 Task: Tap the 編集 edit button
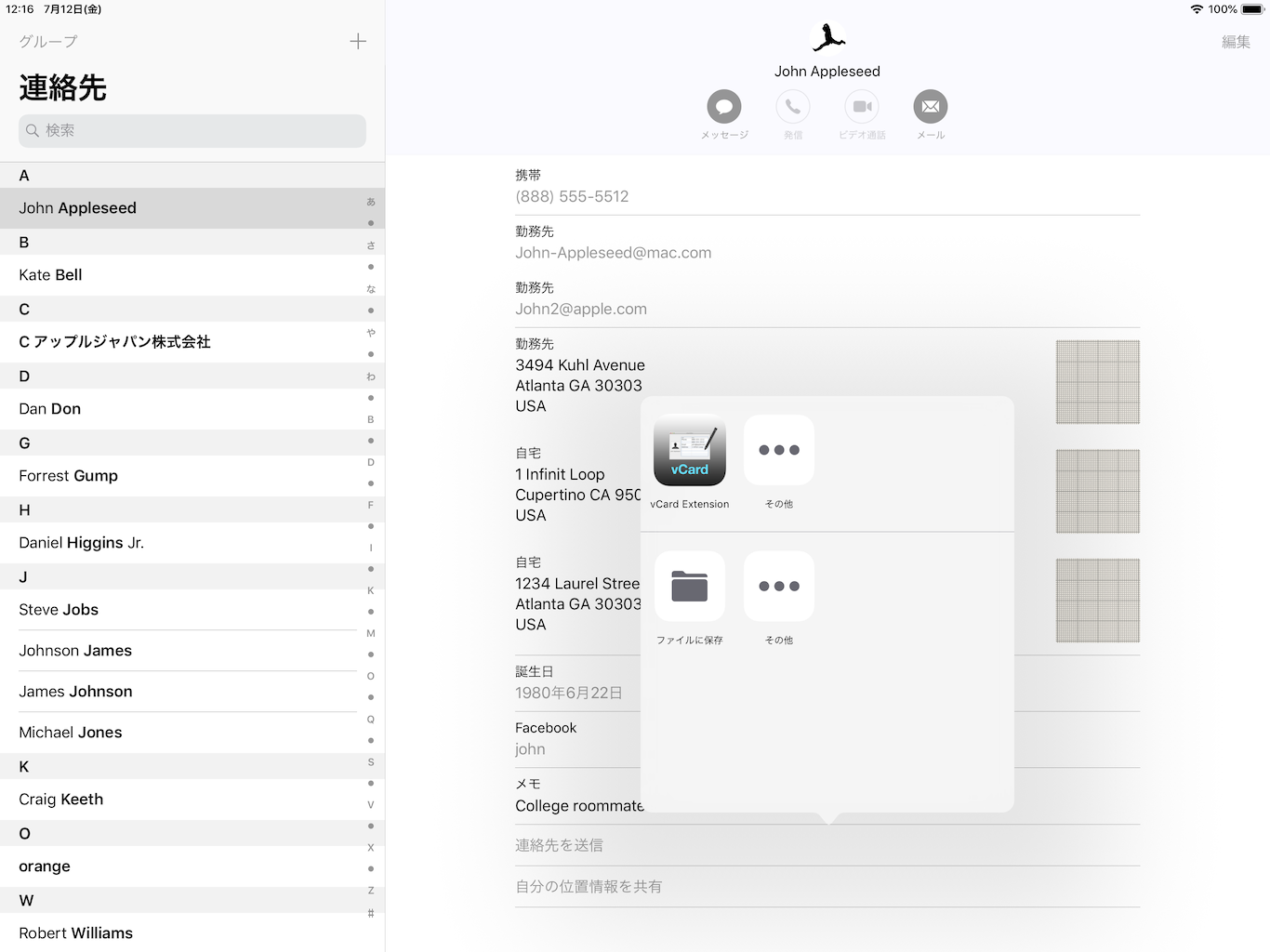[1236, 42]
